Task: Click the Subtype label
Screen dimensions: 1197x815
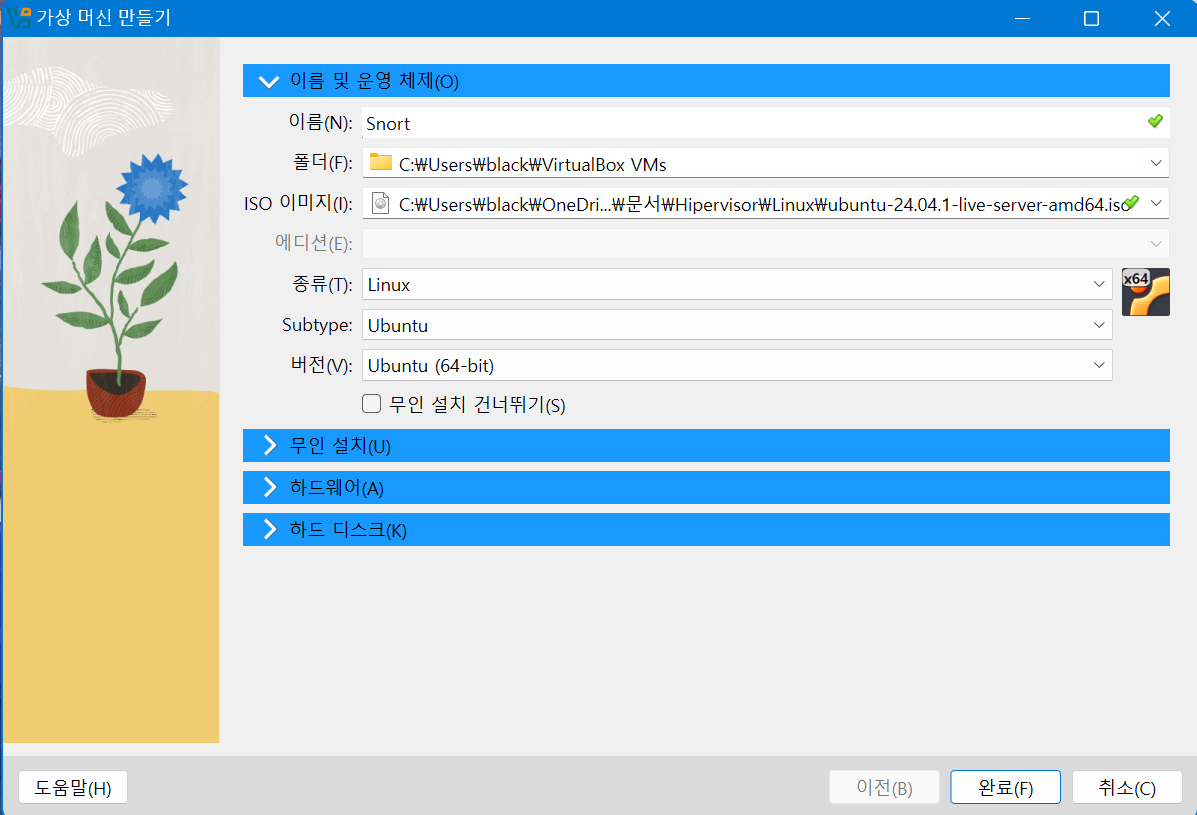Action: [317, 325]
